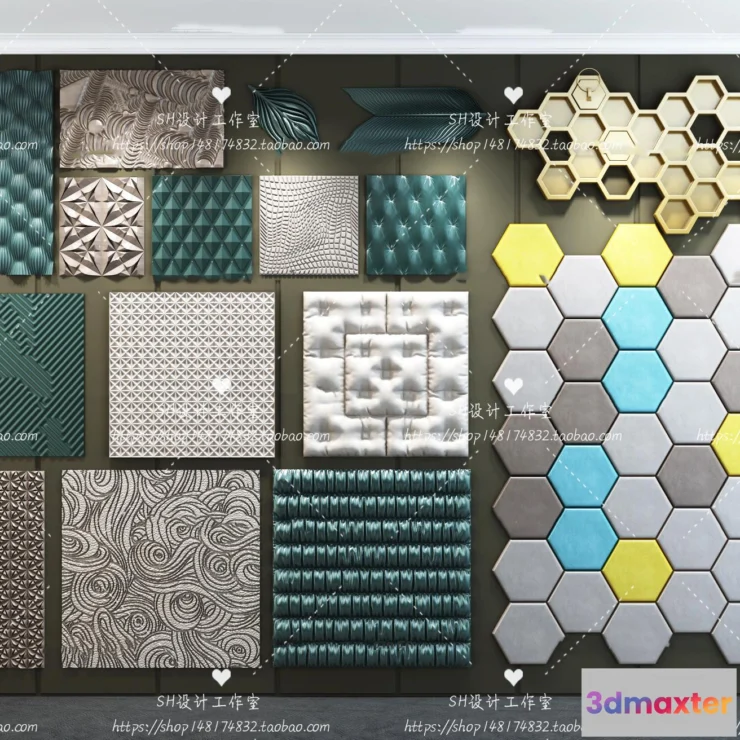Select the single teal leaf wall ornament
This screenshot has height=740, width=740.
point(285,118)
